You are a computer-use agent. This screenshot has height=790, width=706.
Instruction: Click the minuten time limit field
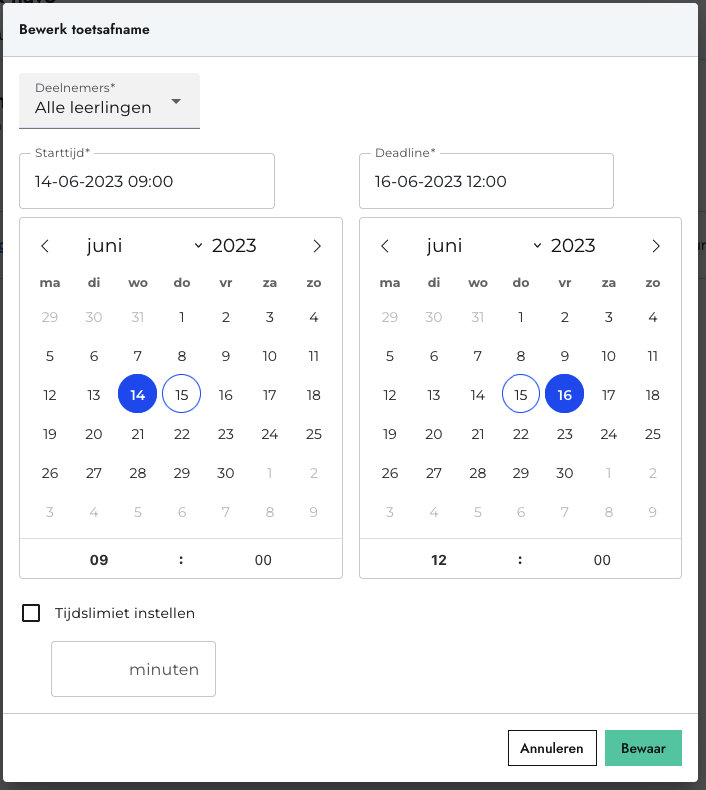click(133, 669)
